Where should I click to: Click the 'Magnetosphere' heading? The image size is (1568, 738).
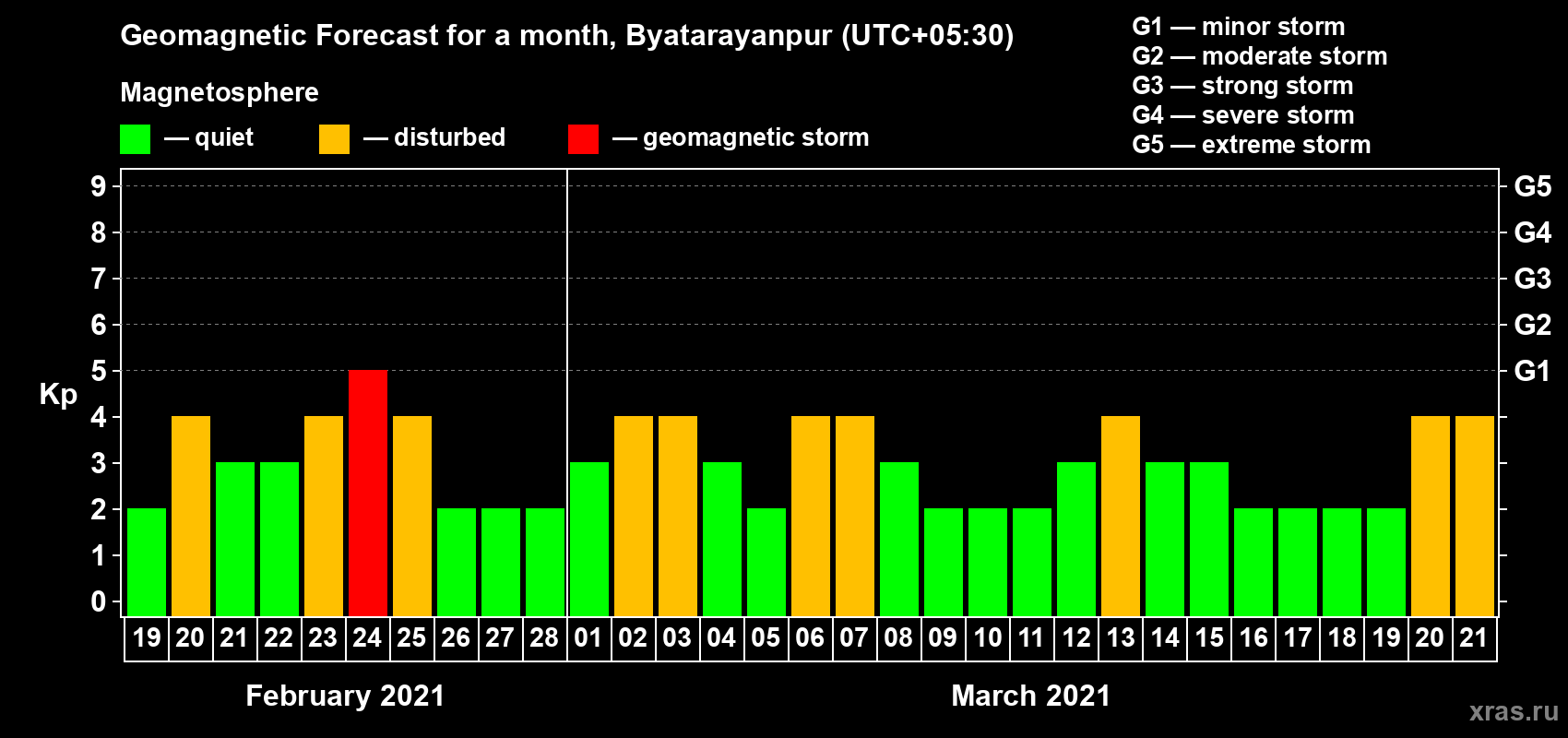(220, 92)
